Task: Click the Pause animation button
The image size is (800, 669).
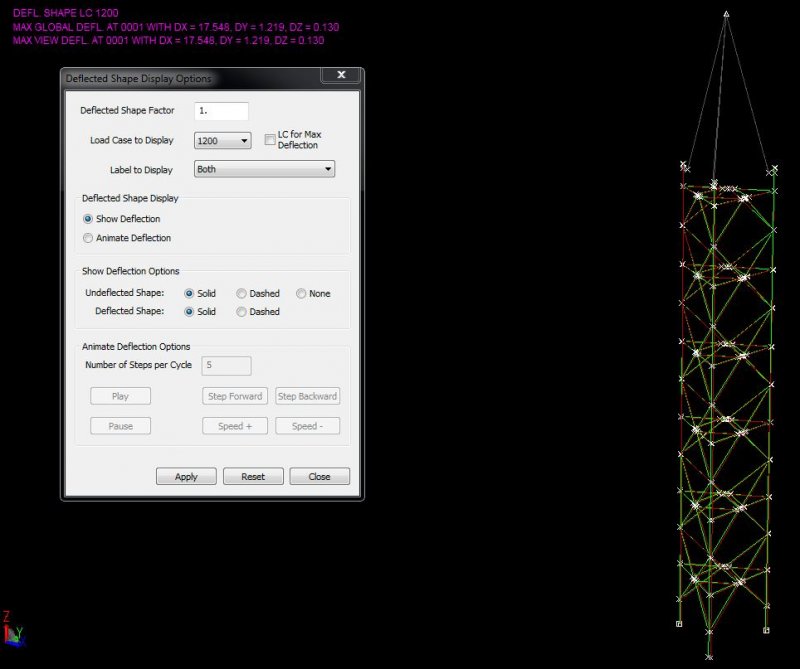Action: tap(120, 426)
